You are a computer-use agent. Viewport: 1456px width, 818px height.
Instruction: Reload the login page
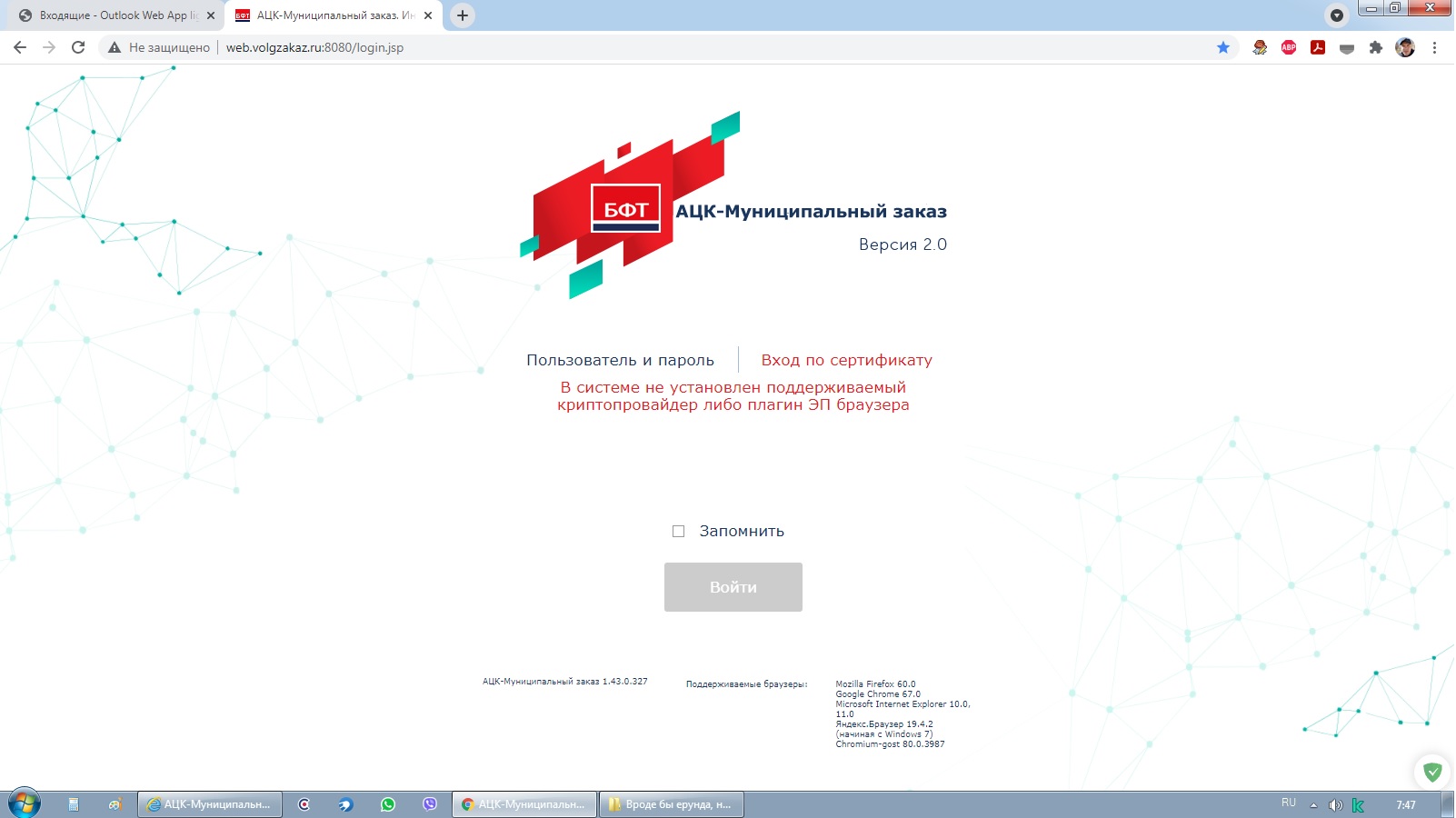coord(78,47)
